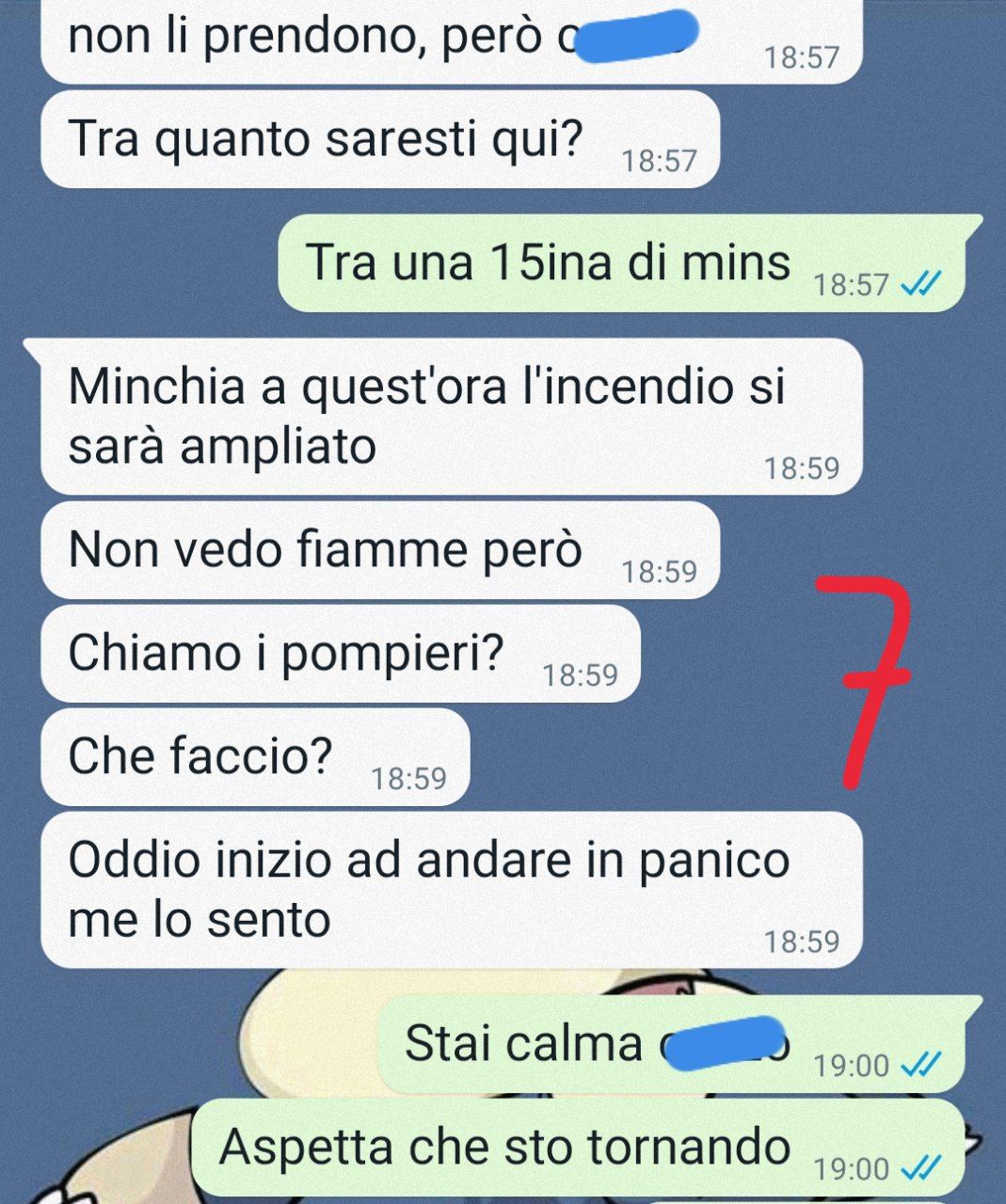Viewport: 1006px width, 1204px height.
Task: Tap the 18:59 timestamp on "Chiamo i pompieri?"
Action: 581,675
